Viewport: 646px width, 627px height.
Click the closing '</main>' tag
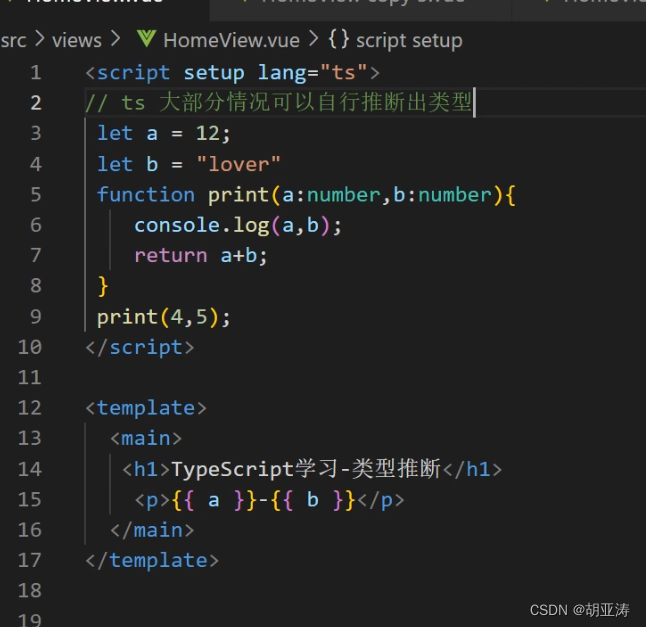152,530
